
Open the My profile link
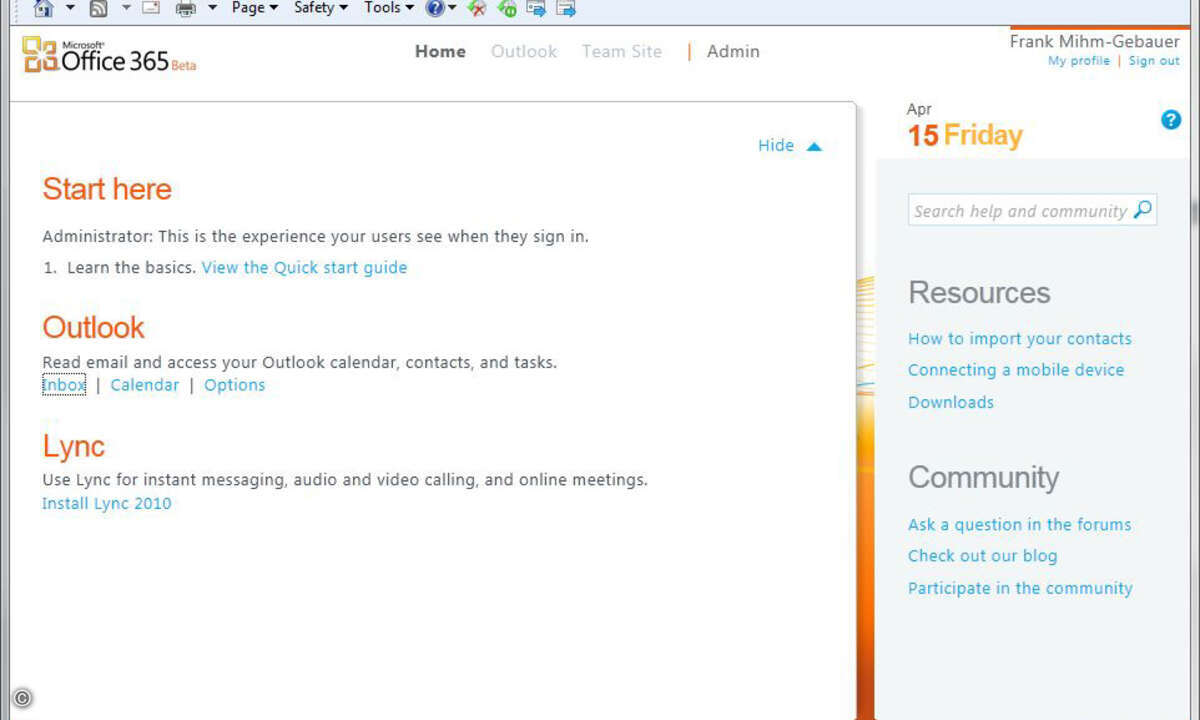click(x=1079, y=61)
